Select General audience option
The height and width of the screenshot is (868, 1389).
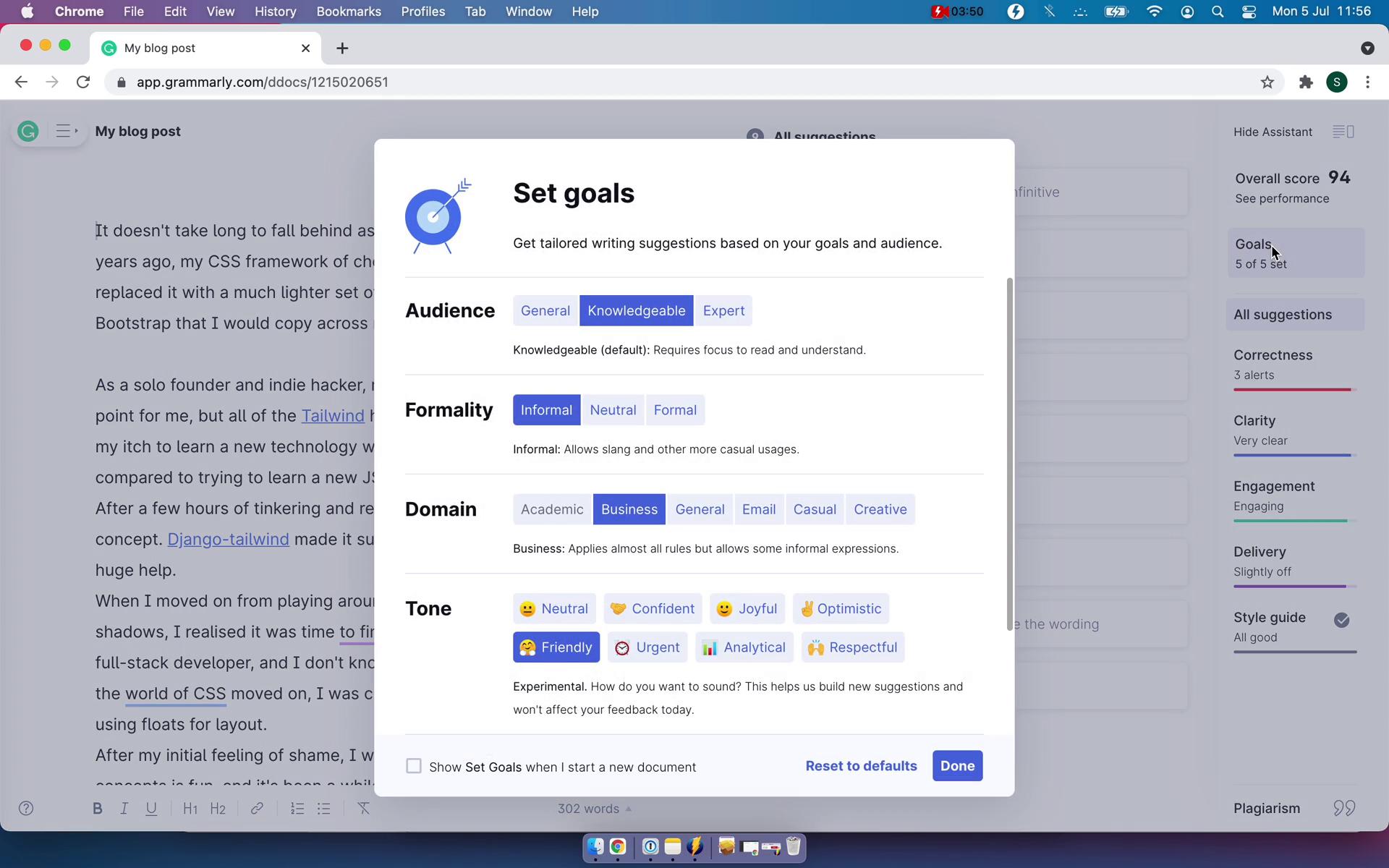pos(545,311)
